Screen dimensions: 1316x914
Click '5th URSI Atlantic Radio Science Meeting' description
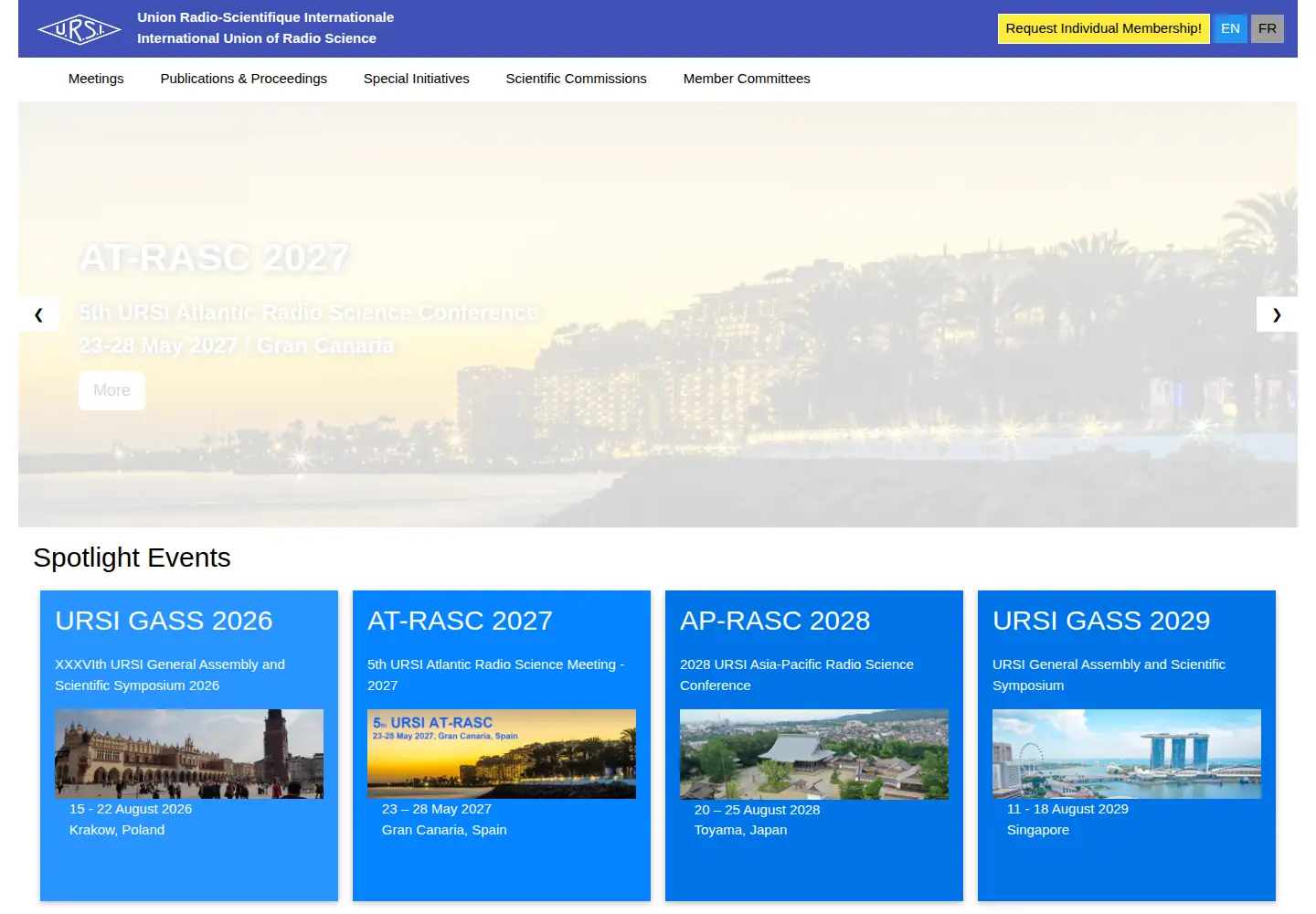[x=496, y=675]
